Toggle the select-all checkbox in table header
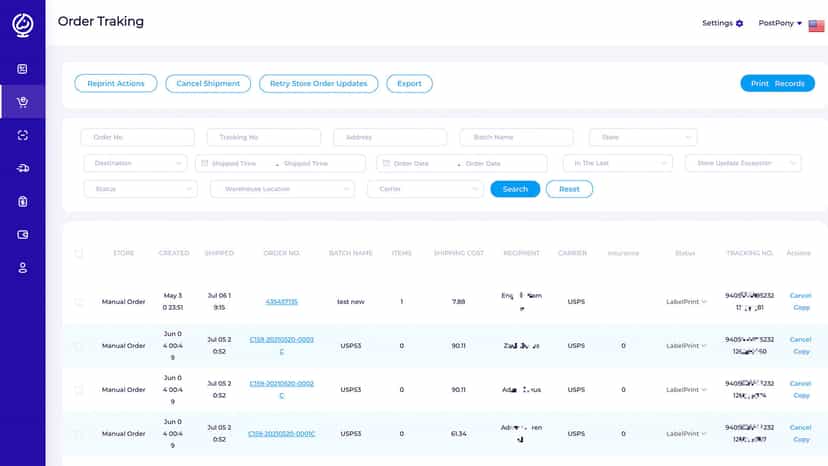The image size is (828, 466). [x=79, y=254]
